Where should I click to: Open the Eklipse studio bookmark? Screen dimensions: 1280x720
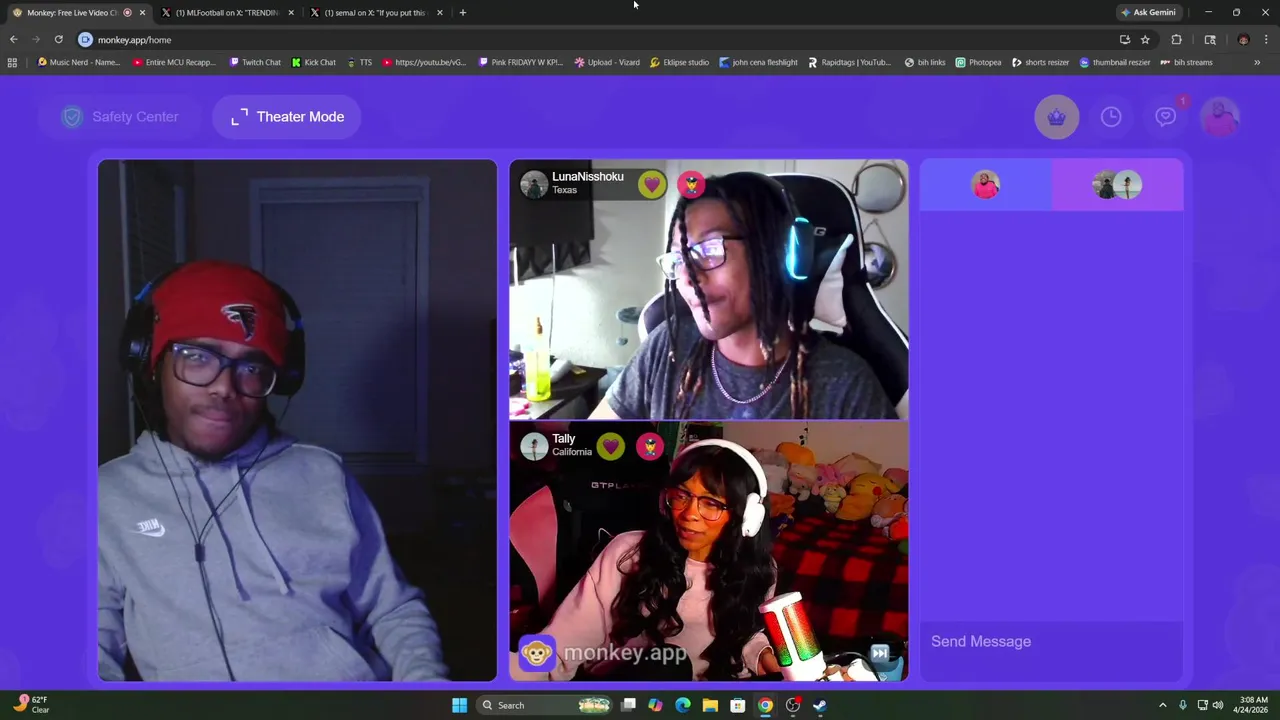pyautogui.click(x=679, y=62)
